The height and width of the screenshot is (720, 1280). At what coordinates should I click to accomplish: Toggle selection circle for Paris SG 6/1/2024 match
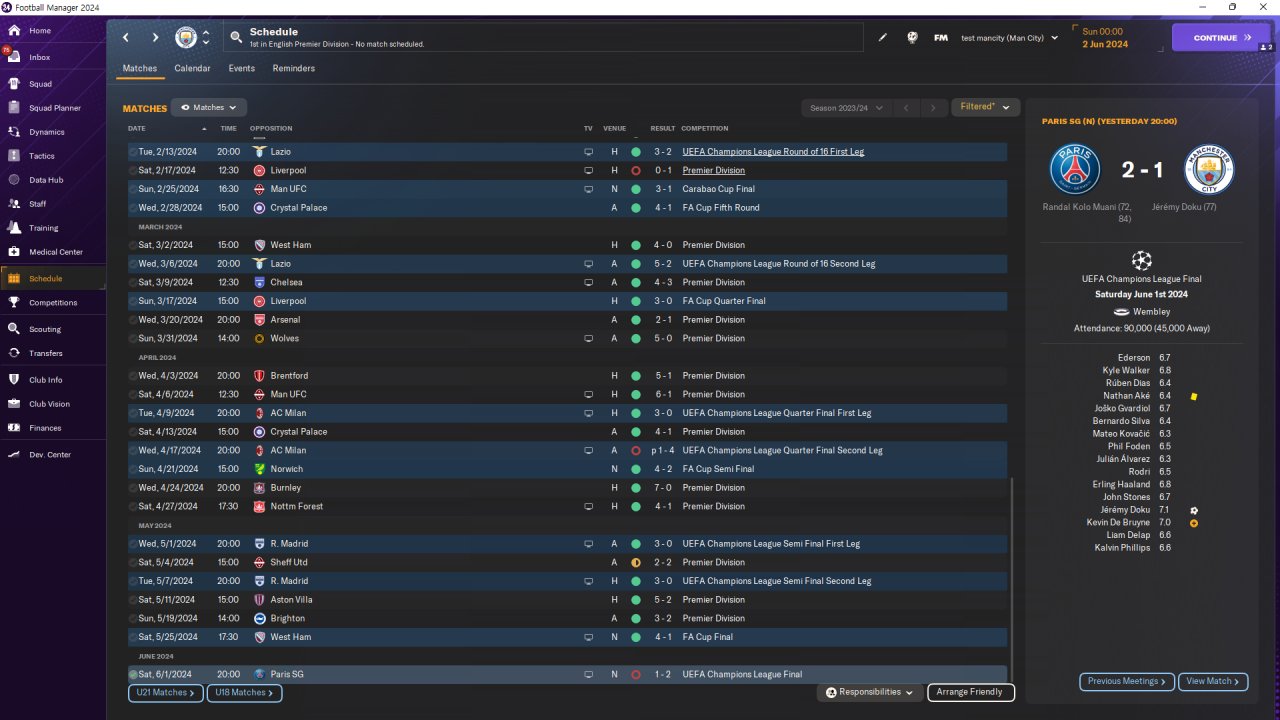(x=133, y=675)
